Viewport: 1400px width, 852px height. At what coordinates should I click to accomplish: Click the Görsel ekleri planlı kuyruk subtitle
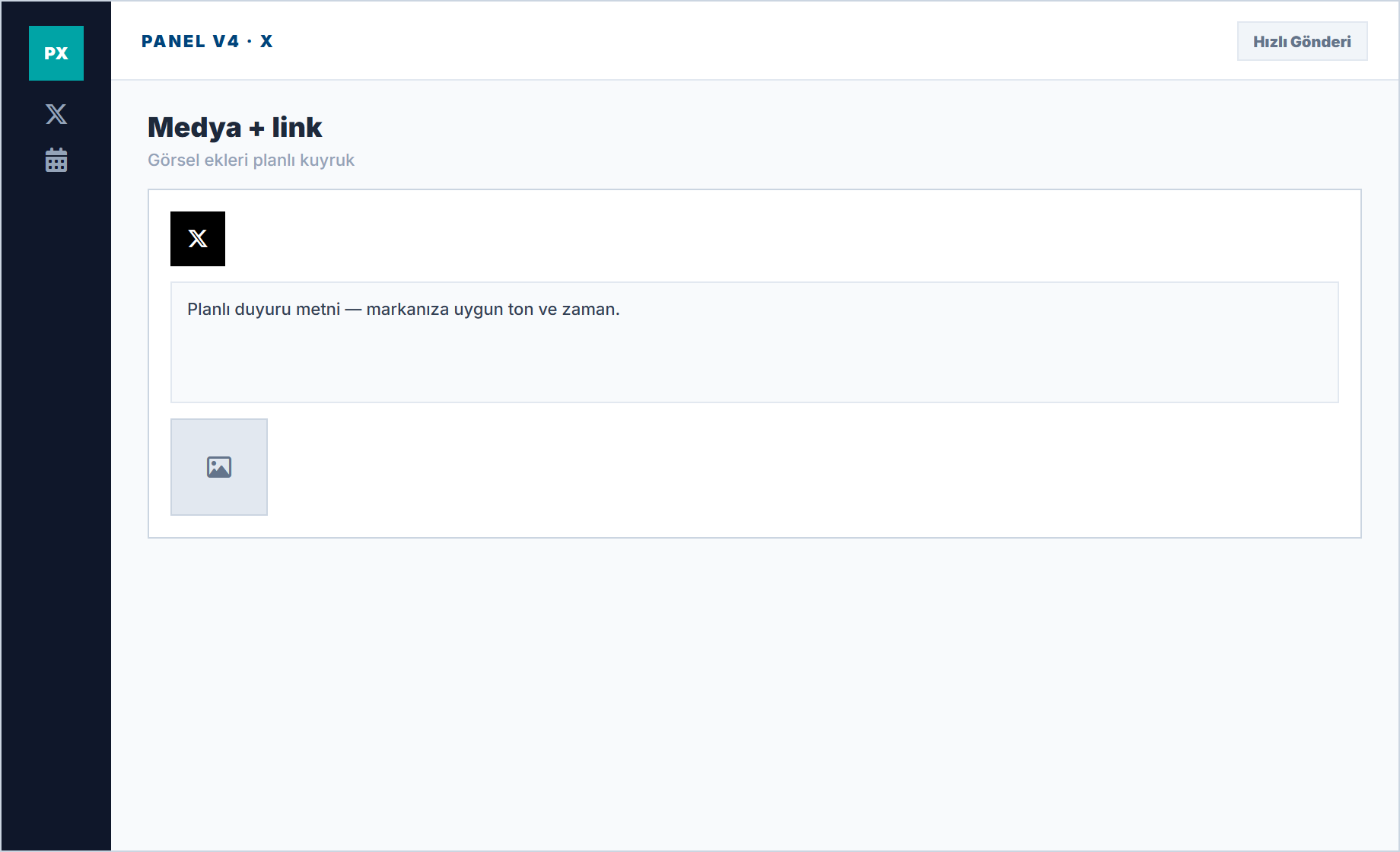pos(251,160)
